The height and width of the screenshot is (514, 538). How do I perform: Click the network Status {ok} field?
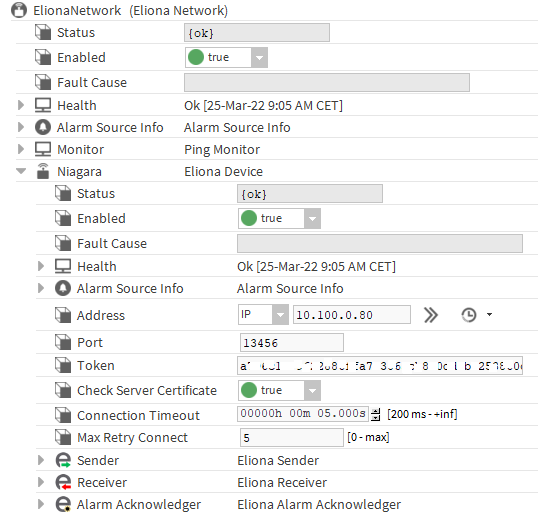coord(257,33)
